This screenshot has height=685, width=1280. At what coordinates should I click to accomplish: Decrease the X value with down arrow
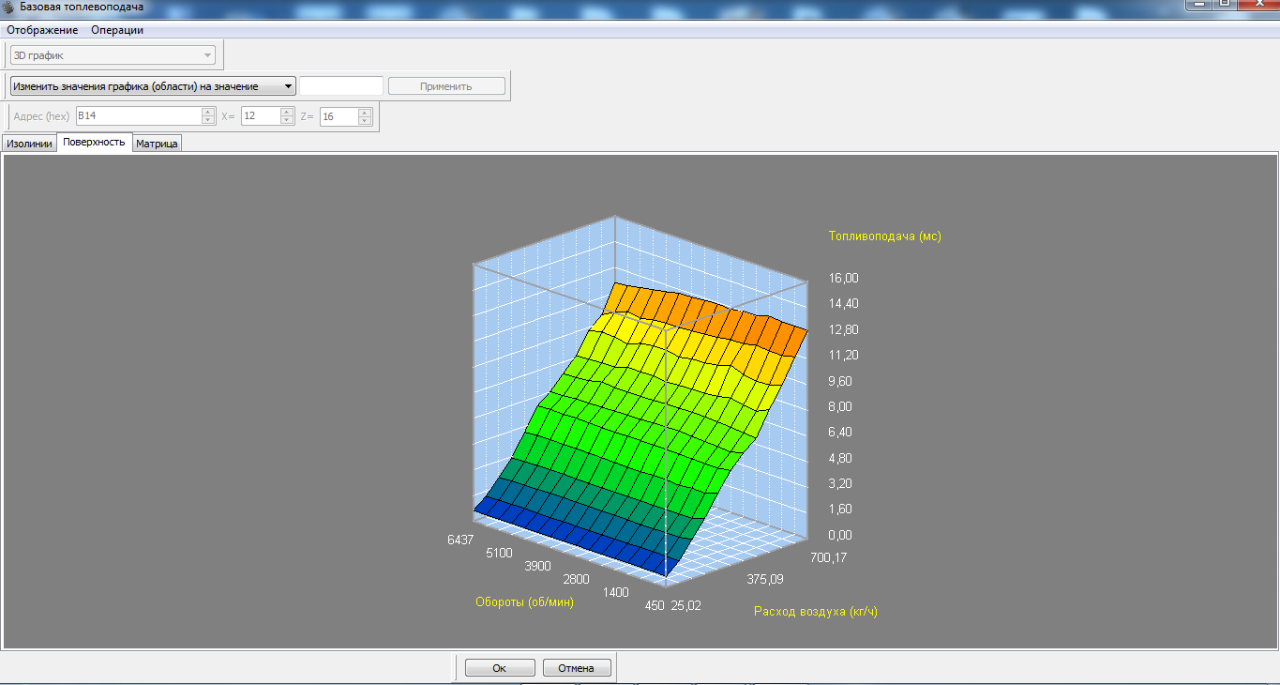pyautogui.click(x=287, y=121)
